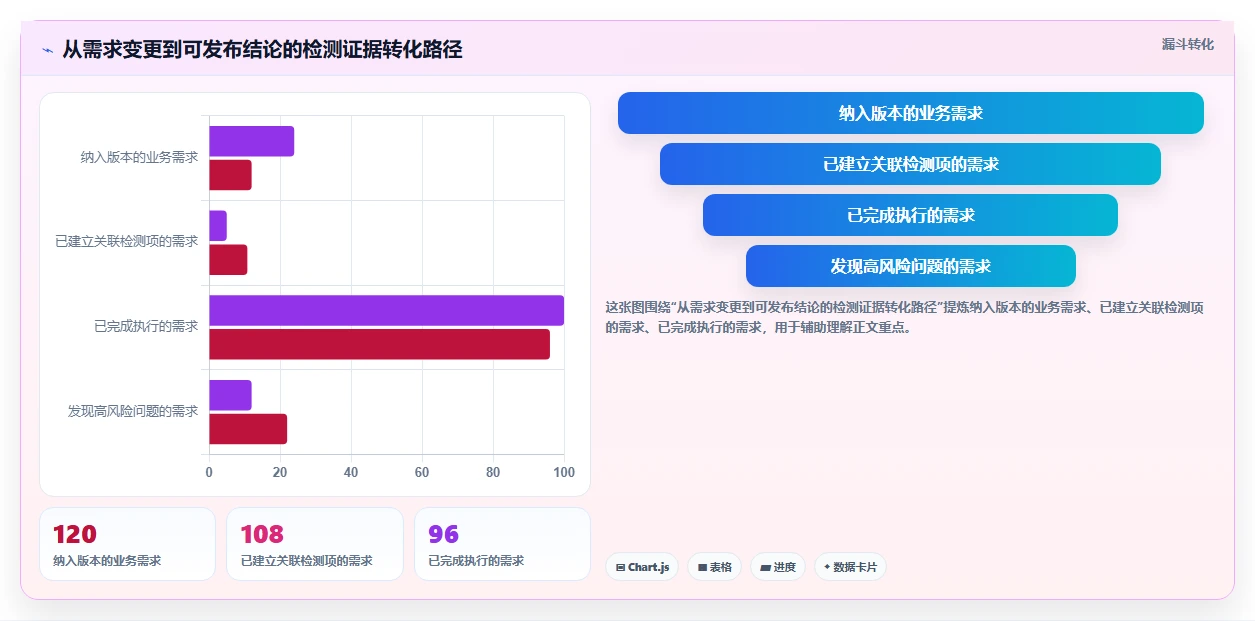Click the description paragraph starting with 这张图围绕
The width and height of the screenshot is (1255, 621).
tap(905, 317)
